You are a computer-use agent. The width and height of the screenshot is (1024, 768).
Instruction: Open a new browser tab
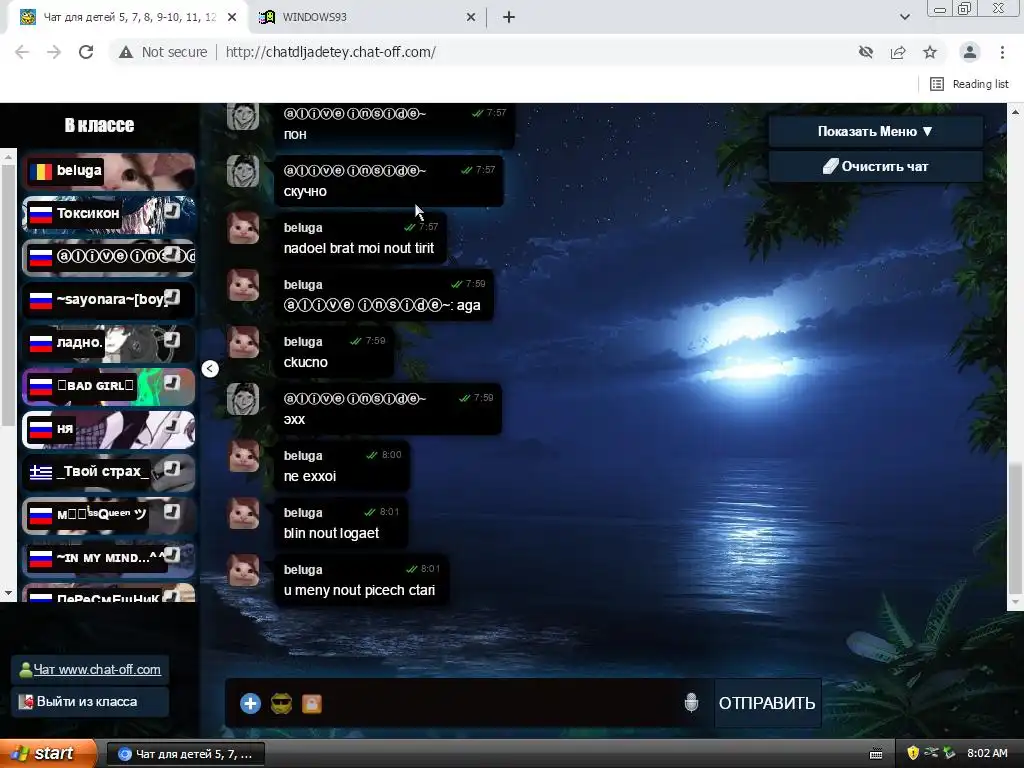pyautogui.click(x=509, y=18)
